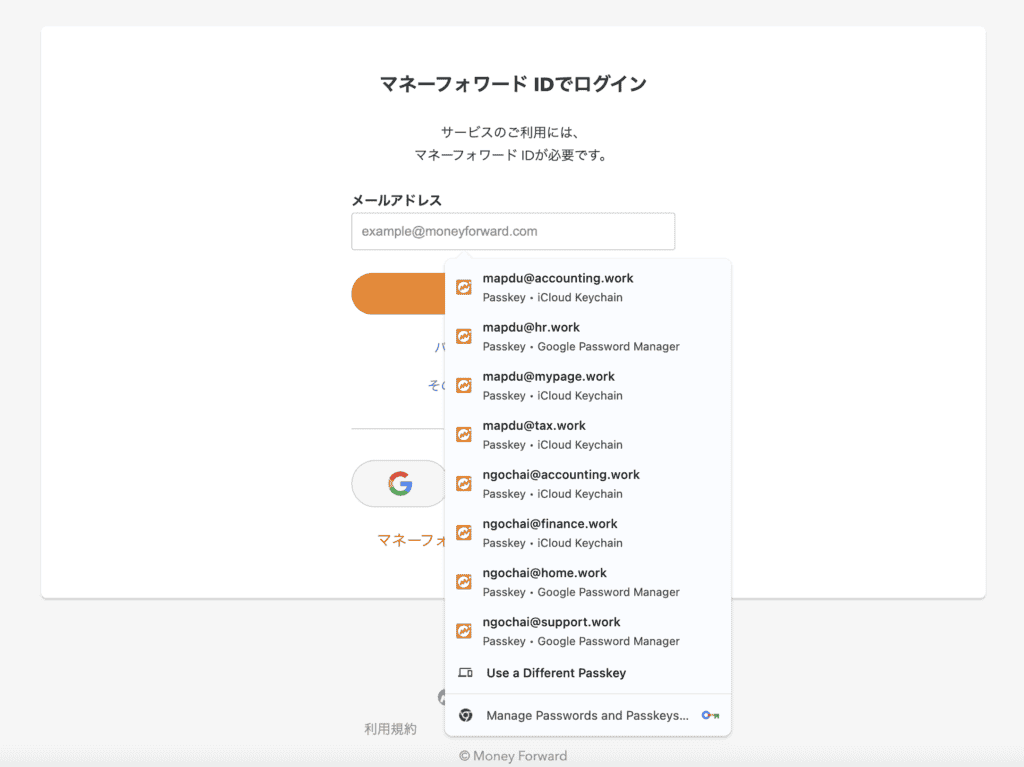Screen dimensions: 1024x767
Task: Click Money Forward icon beside ngochai@support.work
Action: (464, 630)
